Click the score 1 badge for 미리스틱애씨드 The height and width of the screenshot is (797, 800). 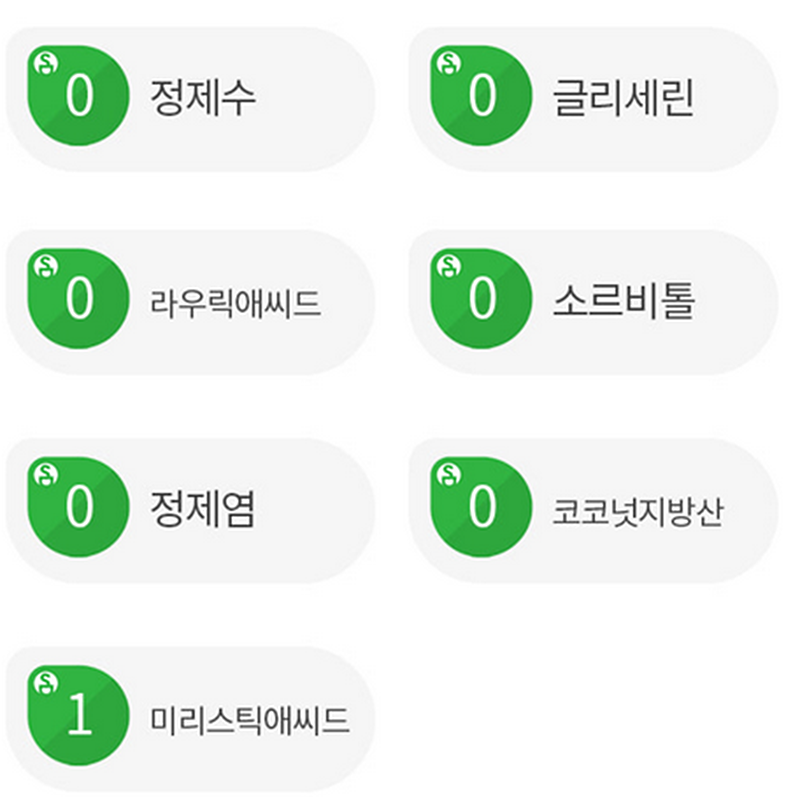click(79, 716)
